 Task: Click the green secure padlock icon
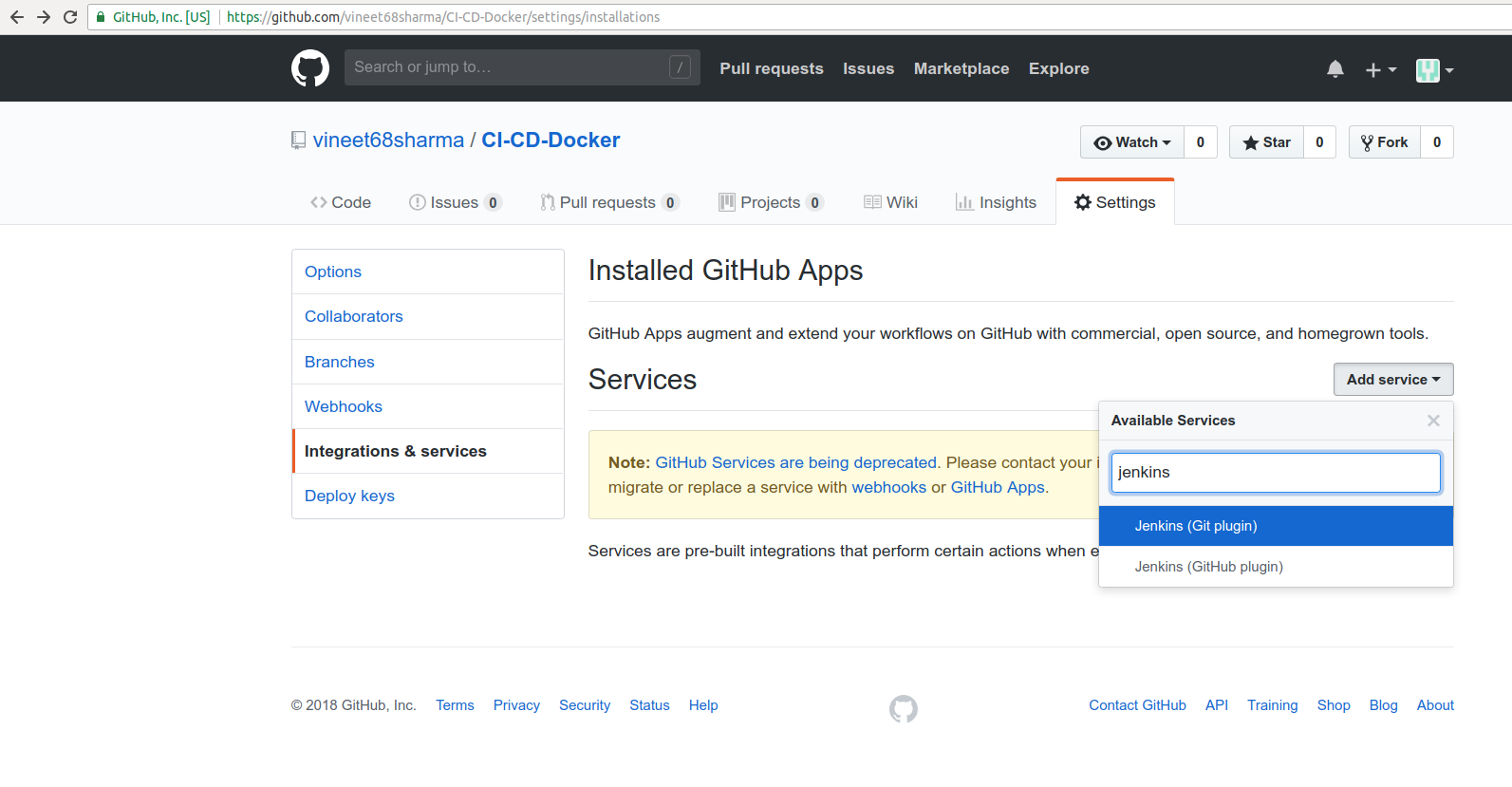101,17
